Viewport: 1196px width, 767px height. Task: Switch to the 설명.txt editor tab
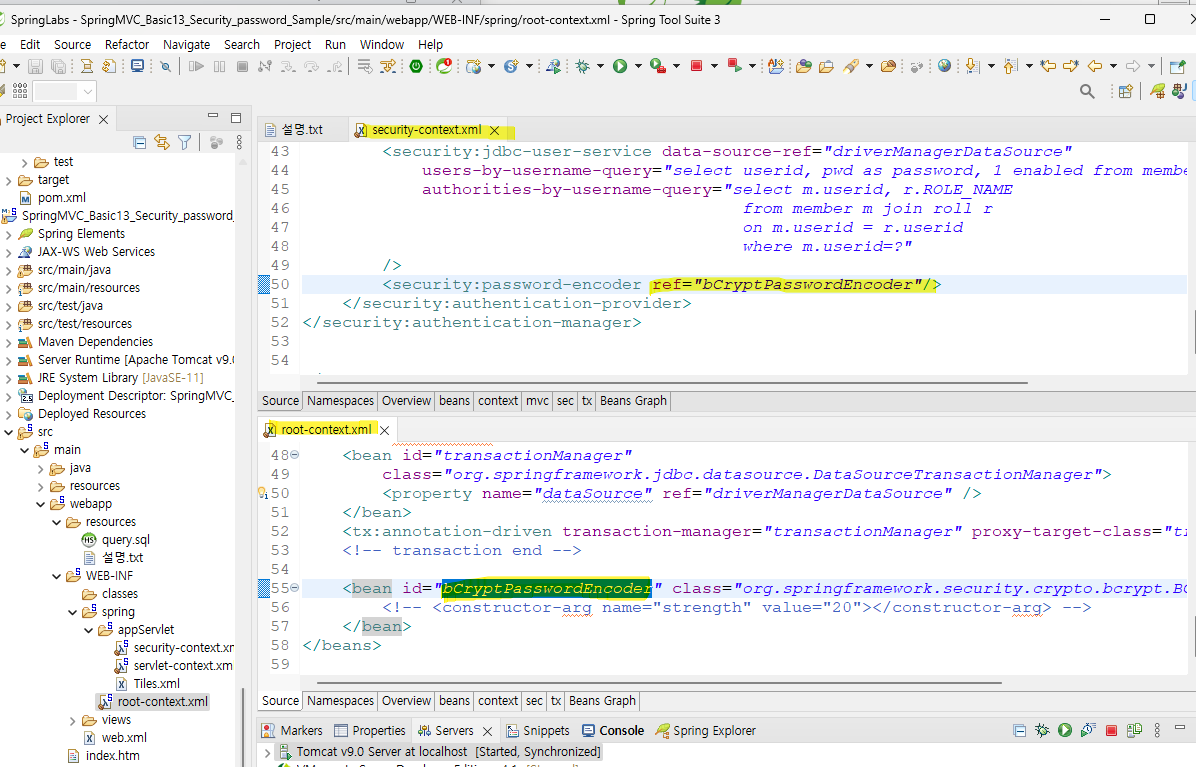pyautogui.click(x=302, y=130)
